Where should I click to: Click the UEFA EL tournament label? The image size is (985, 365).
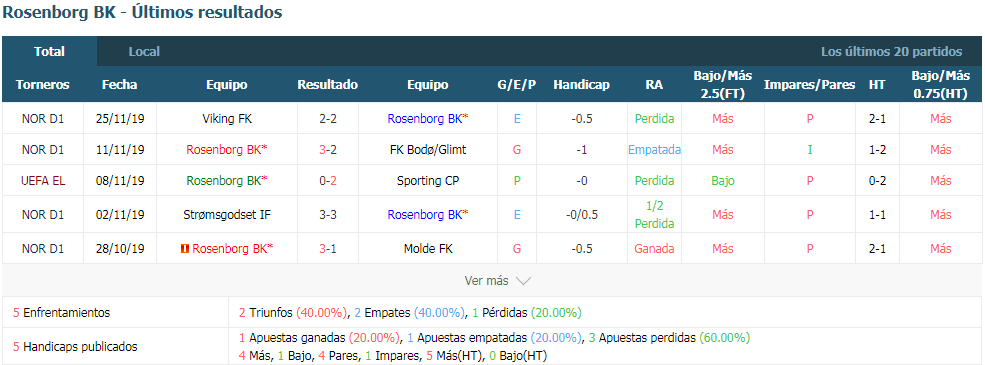click(x=43, y=181)
